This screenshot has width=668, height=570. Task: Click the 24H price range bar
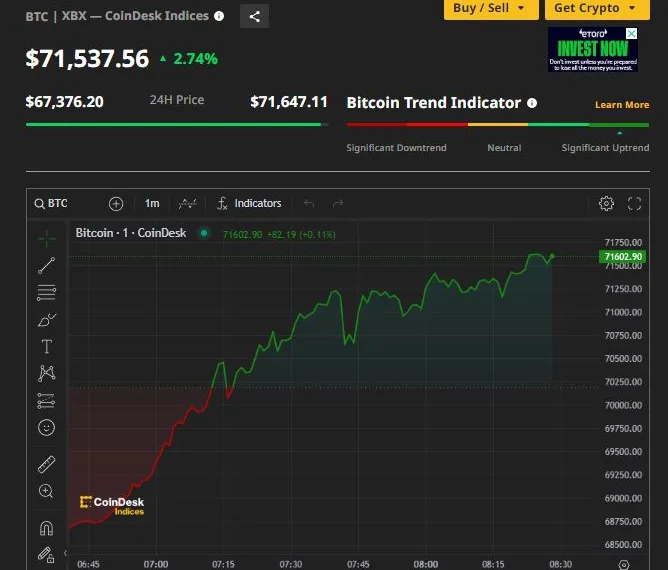point(177,125)
